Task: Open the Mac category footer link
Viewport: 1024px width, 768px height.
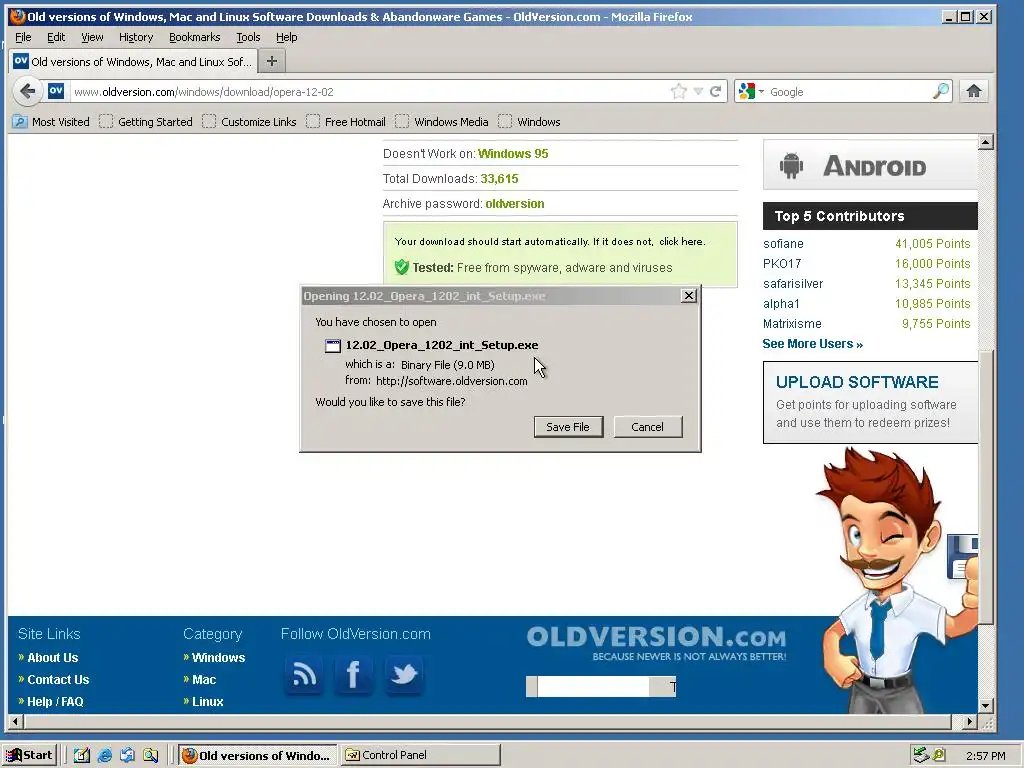Action: tap(204, 680)
